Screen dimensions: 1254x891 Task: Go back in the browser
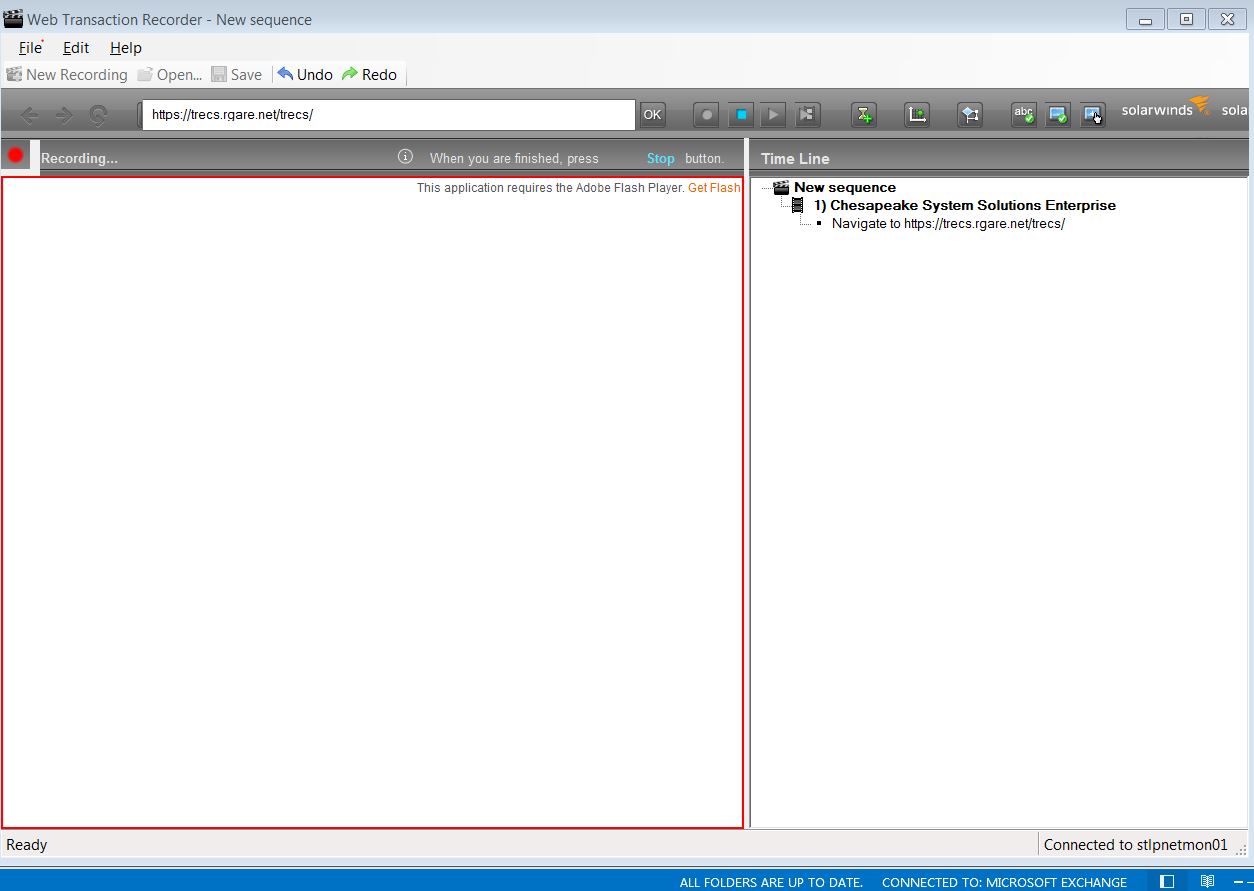(x=29, y=115)
